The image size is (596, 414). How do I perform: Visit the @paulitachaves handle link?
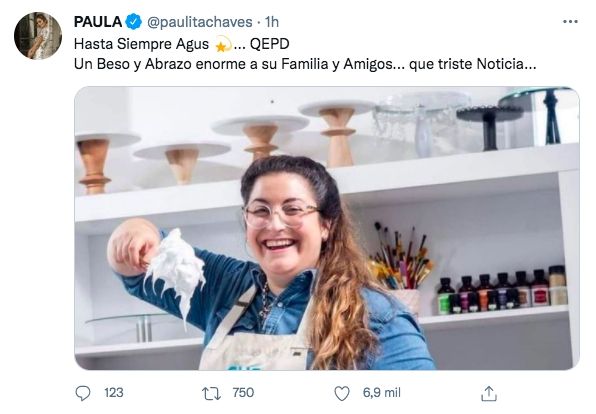200,22
